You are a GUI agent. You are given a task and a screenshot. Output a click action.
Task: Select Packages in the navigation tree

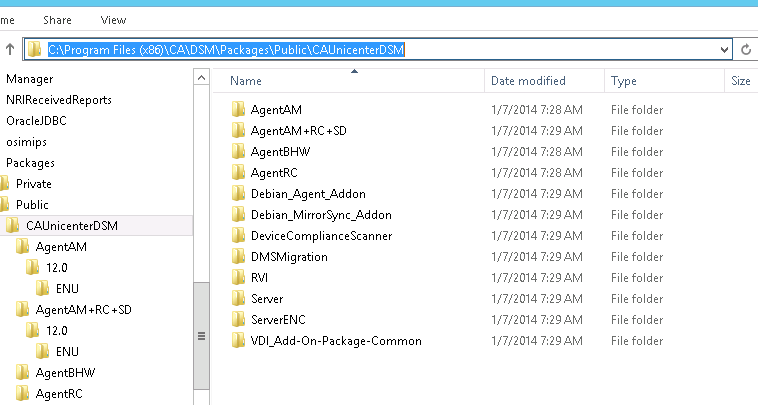(x=30, y=163)
